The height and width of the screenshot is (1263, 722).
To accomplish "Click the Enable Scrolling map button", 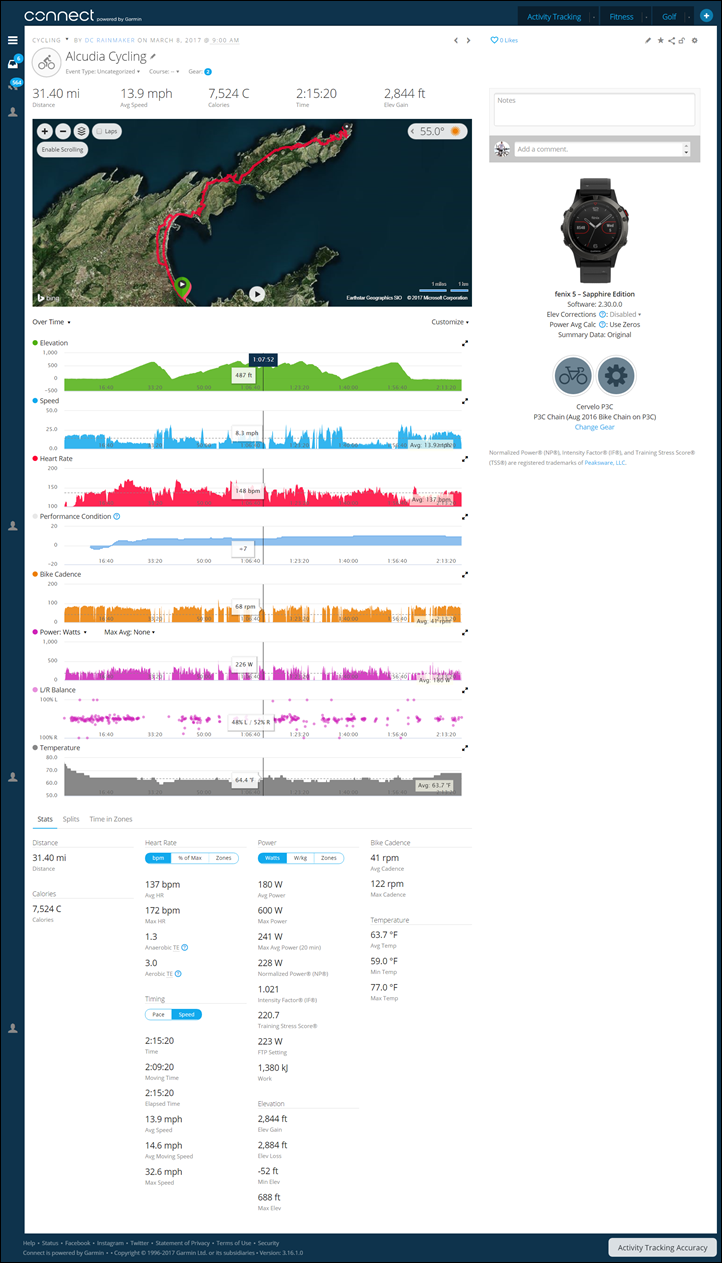I will (x=62, y=149).
